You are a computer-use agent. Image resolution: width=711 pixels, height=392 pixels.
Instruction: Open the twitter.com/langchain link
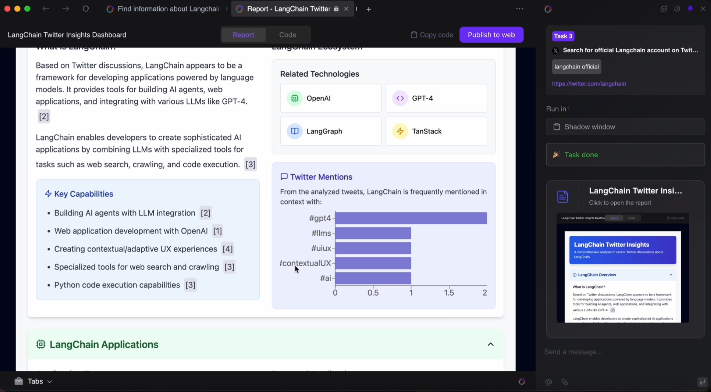click(589, 84)
